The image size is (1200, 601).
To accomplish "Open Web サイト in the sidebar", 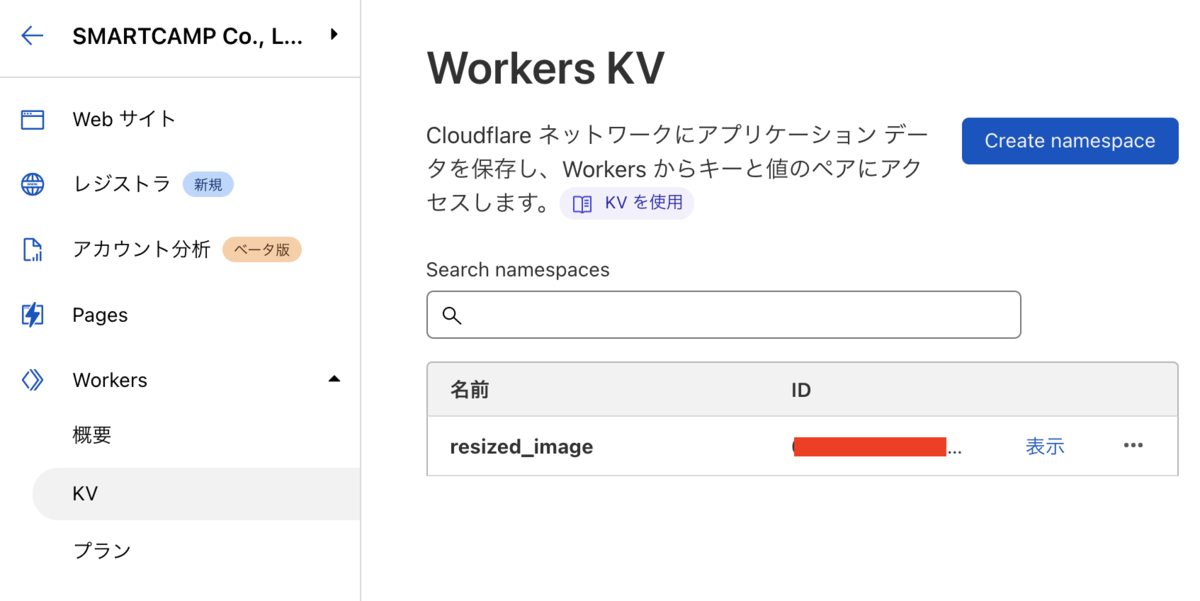I will [124, 119].
